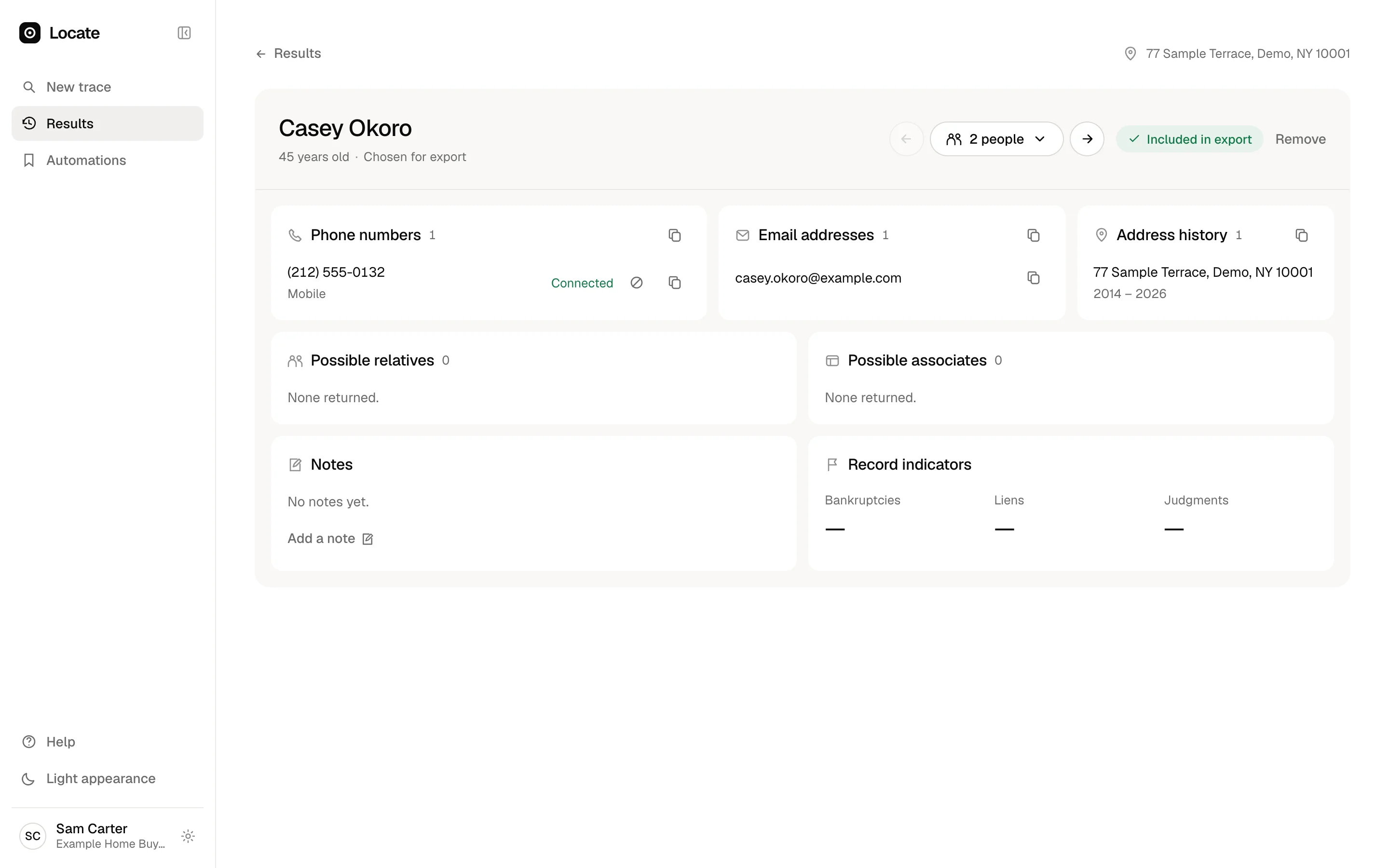This screenshot has height=868, width=1389.
Task: Click the Liens indicator label
Action: point(1008,500)
